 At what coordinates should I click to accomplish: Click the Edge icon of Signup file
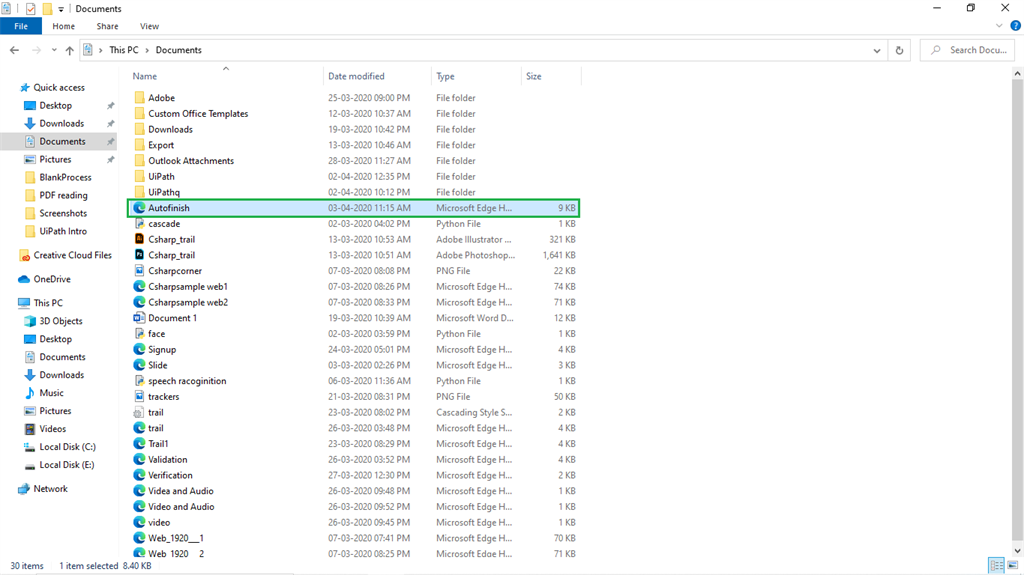(139, 349)
